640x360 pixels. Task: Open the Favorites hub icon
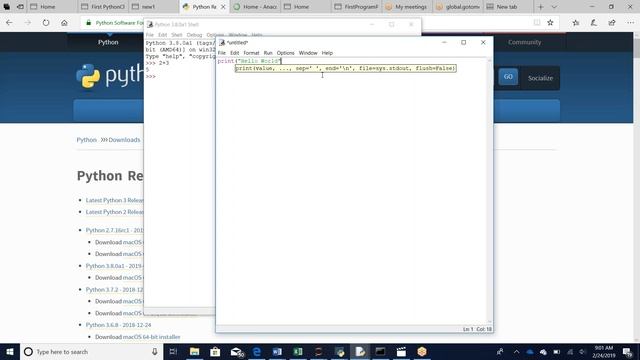point(576,23)
